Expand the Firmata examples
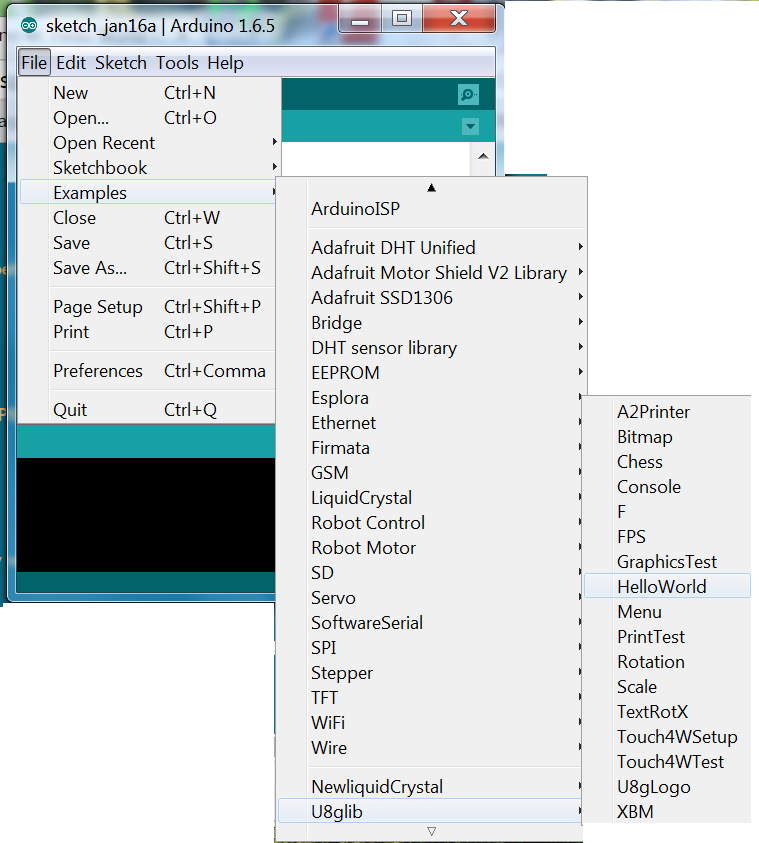The image size is (759, 843). tap(430, 447)
